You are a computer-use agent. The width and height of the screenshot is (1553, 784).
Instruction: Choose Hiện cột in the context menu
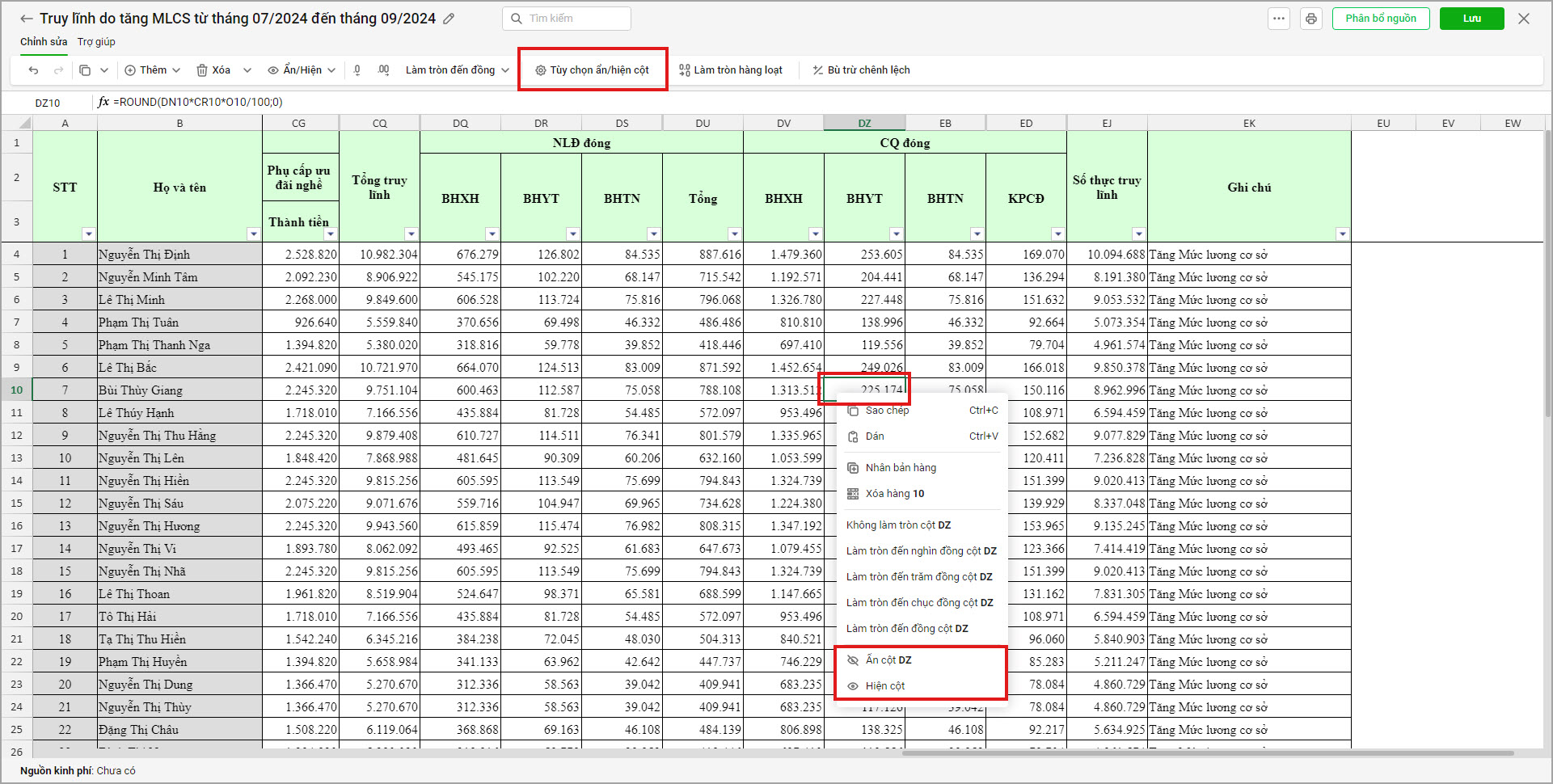pos(921,686)
